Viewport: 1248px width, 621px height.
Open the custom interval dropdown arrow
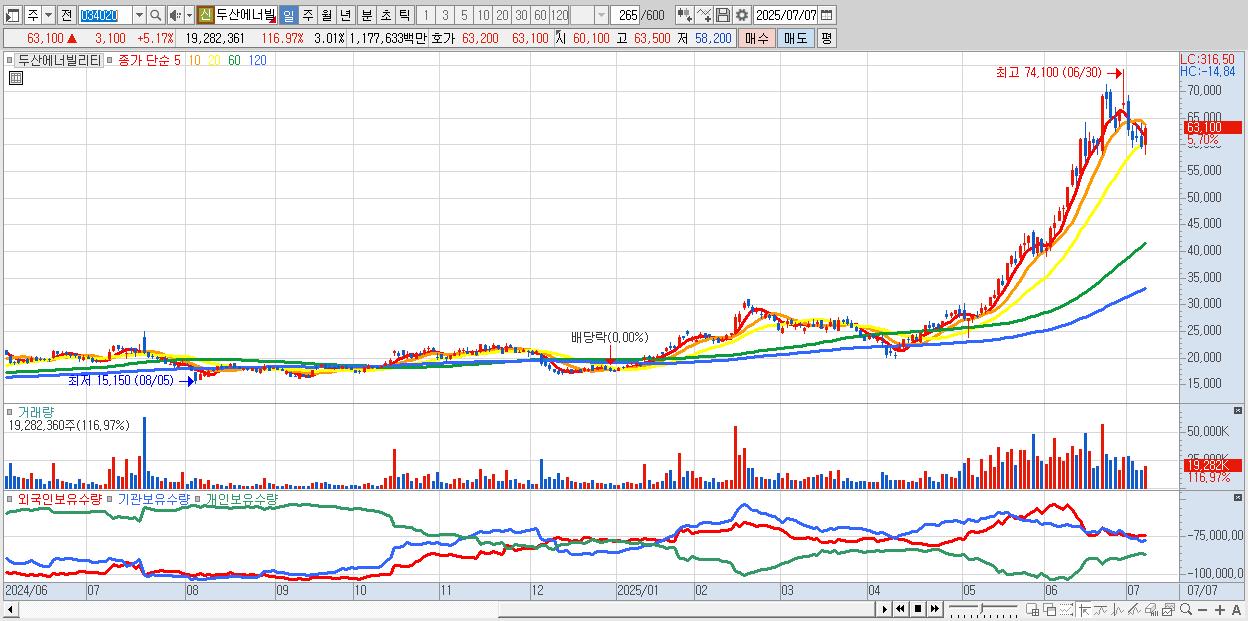(x=602, y=15)
